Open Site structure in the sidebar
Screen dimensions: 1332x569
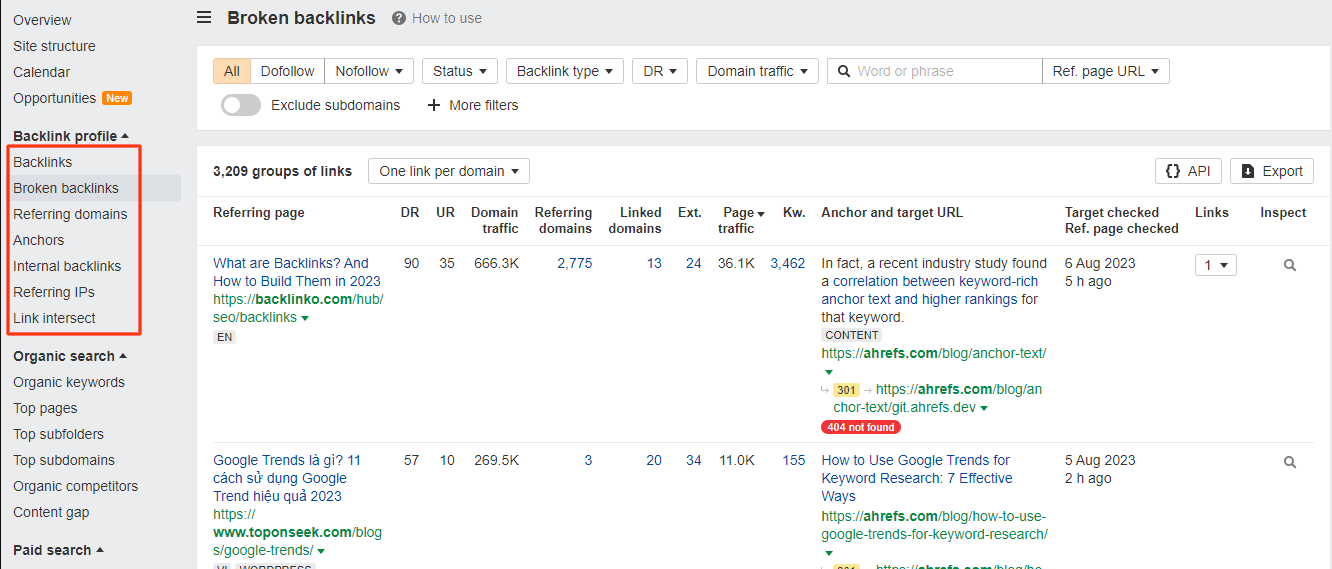(54, 46)
